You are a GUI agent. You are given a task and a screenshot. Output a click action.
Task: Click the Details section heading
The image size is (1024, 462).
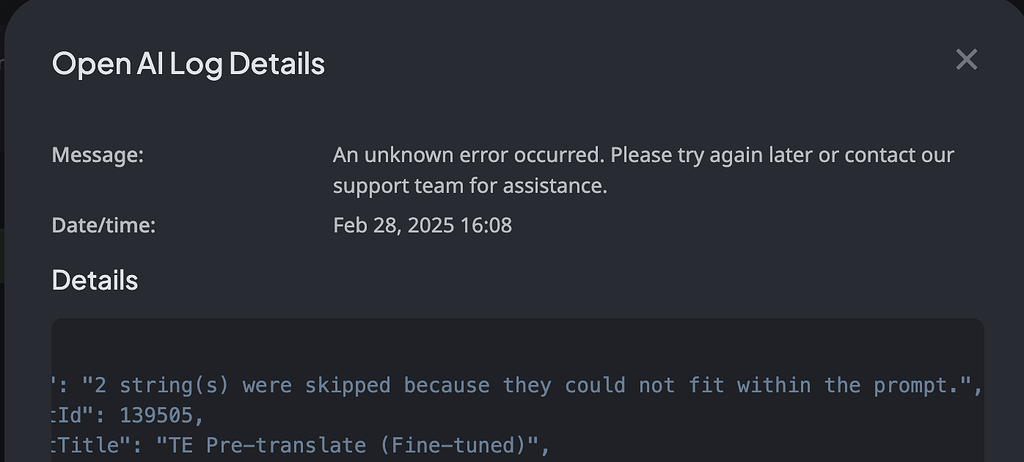(95, 280)
